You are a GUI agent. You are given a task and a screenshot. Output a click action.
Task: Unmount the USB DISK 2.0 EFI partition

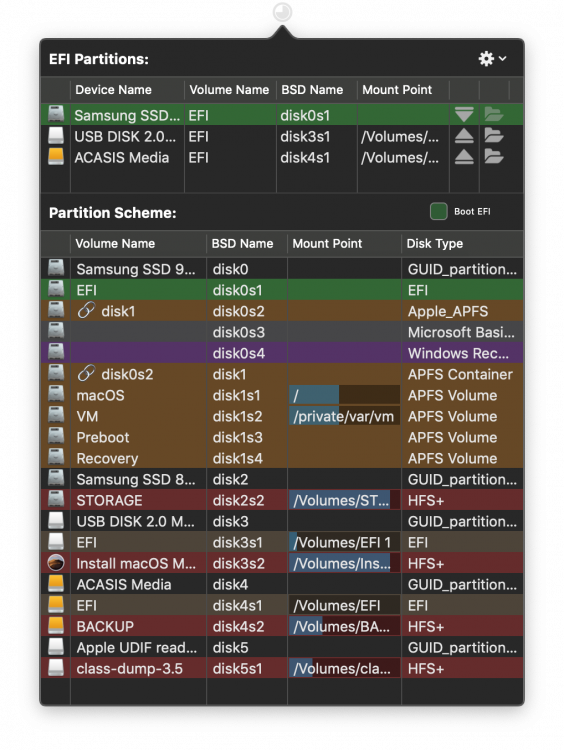[x=464, y=136]
